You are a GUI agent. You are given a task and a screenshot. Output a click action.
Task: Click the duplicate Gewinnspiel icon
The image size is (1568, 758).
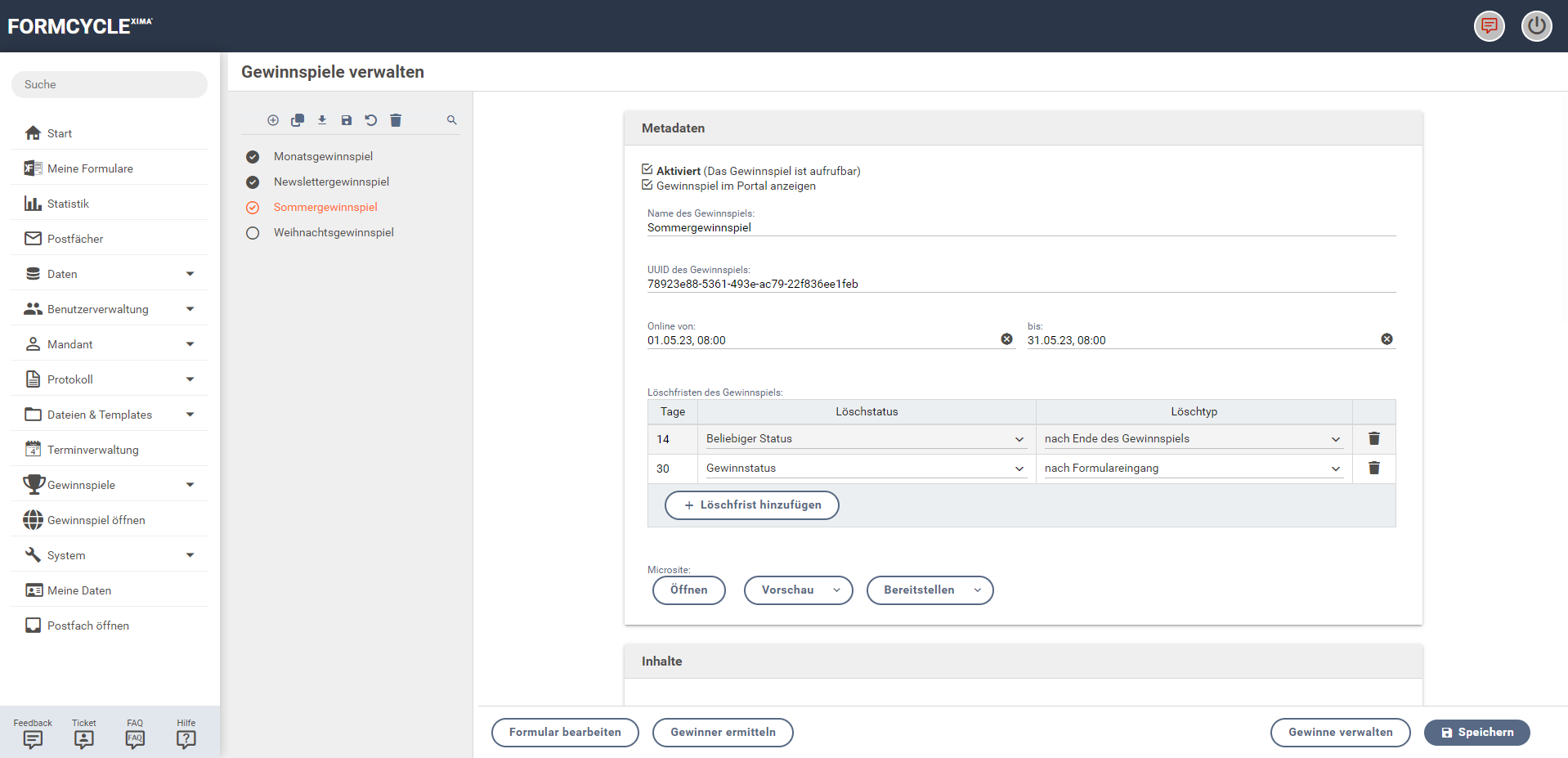(x=298, y=120)
